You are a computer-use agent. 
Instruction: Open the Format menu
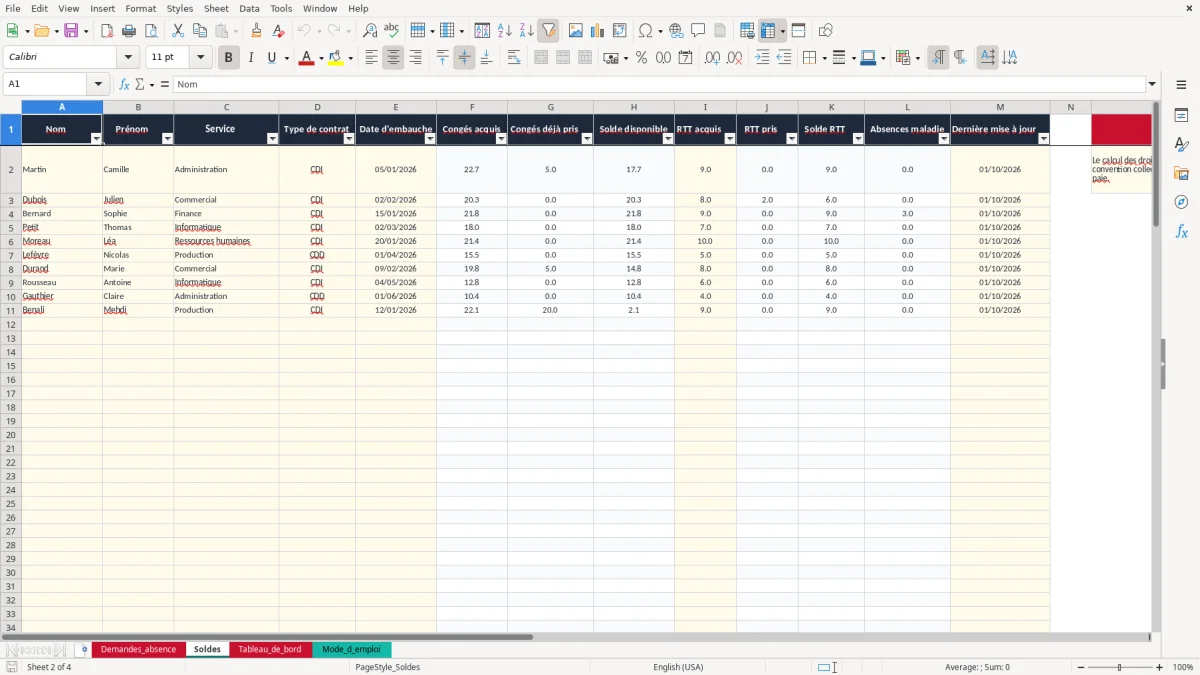[140, 8]
